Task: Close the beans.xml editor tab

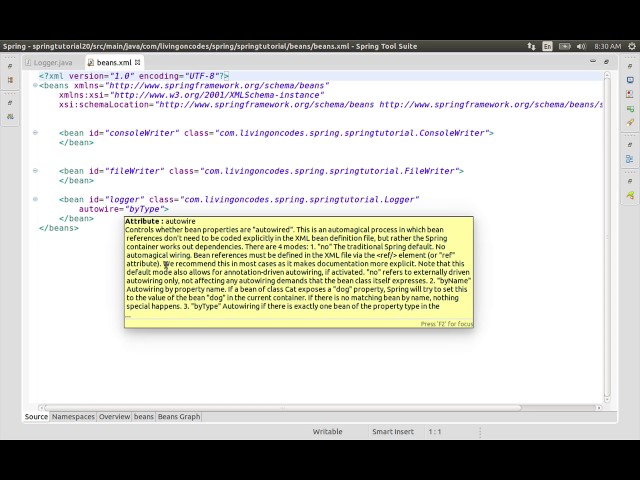Action: [x=138, y=62]
